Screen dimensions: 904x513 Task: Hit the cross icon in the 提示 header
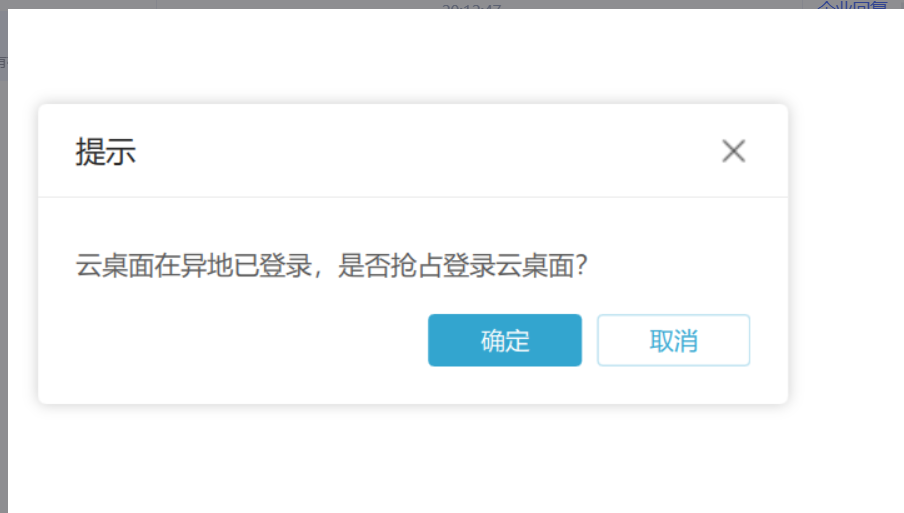click(733, 151)
